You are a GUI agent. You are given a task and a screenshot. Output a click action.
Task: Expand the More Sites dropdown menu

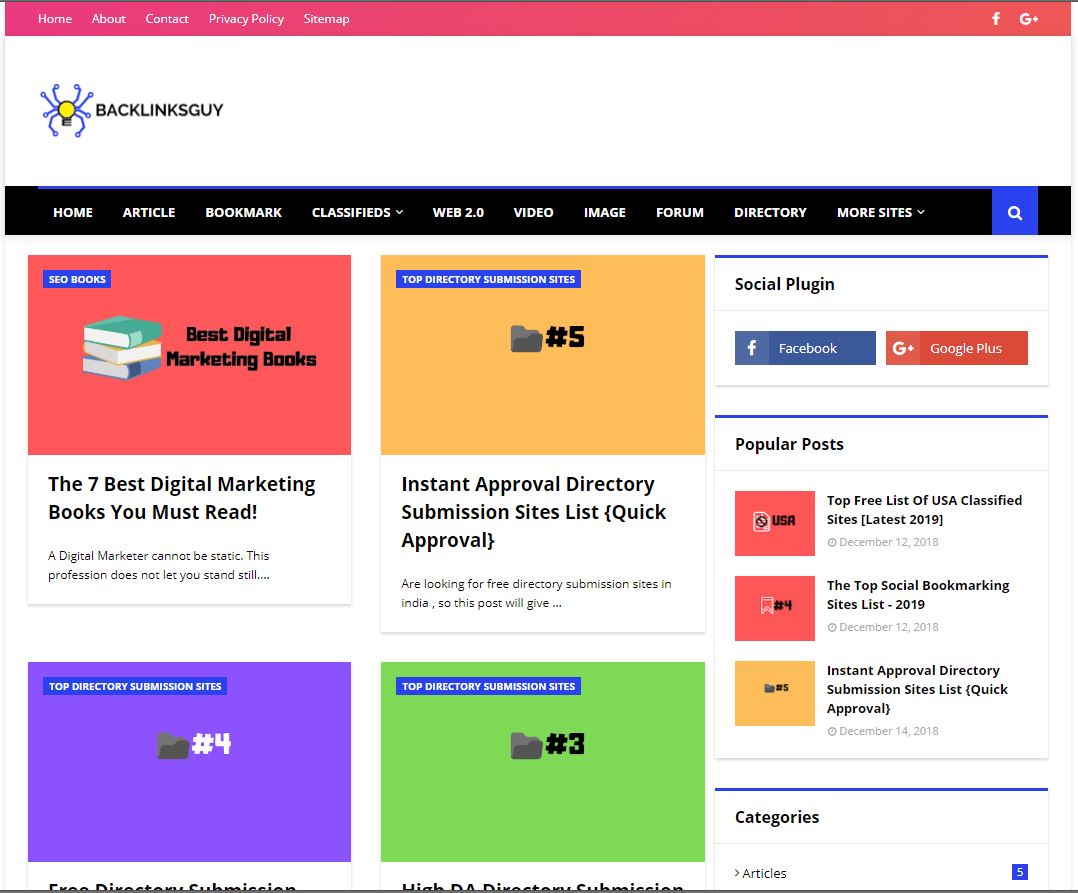point(881,212)
